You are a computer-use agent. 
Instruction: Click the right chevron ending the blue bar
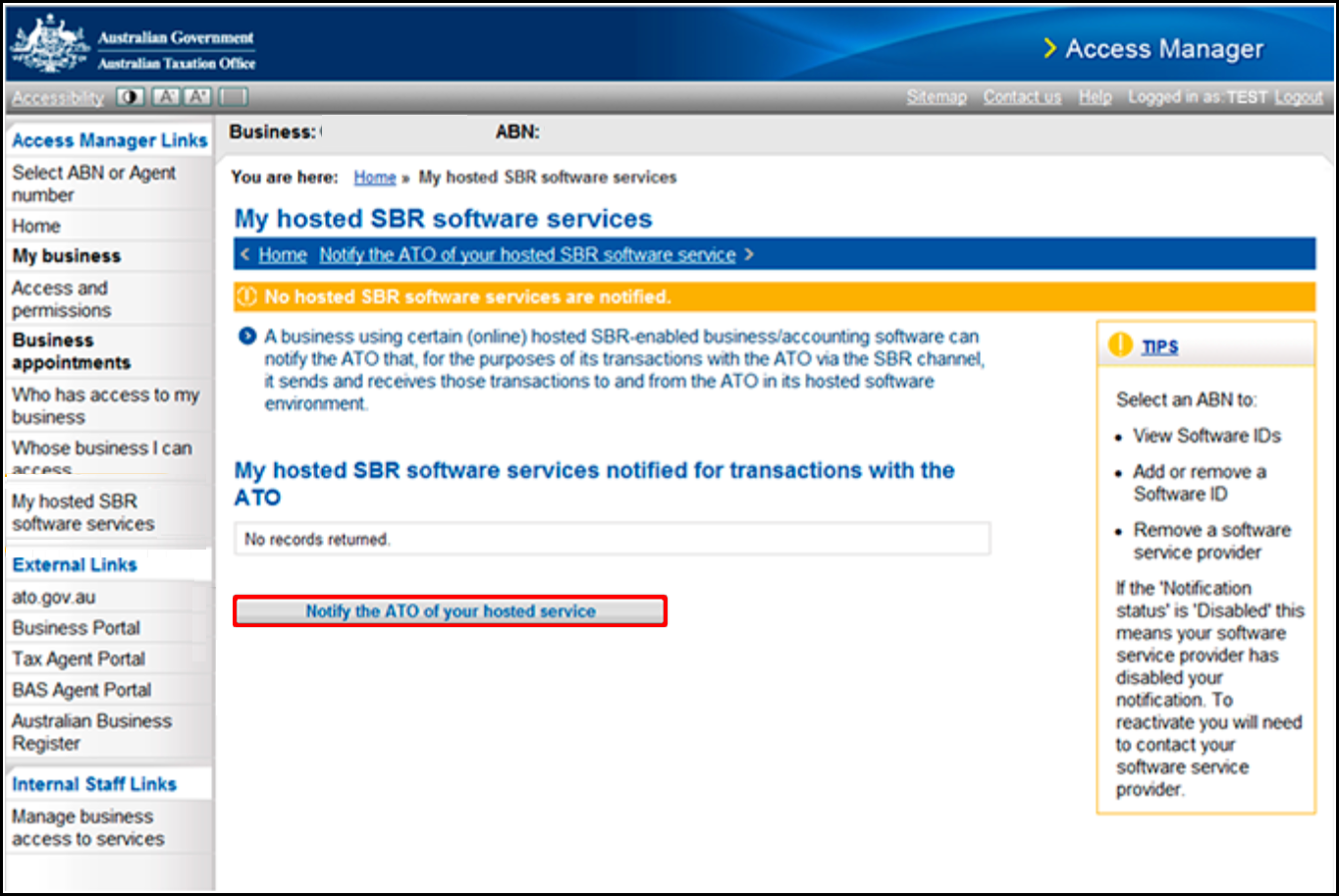[749, 255]
